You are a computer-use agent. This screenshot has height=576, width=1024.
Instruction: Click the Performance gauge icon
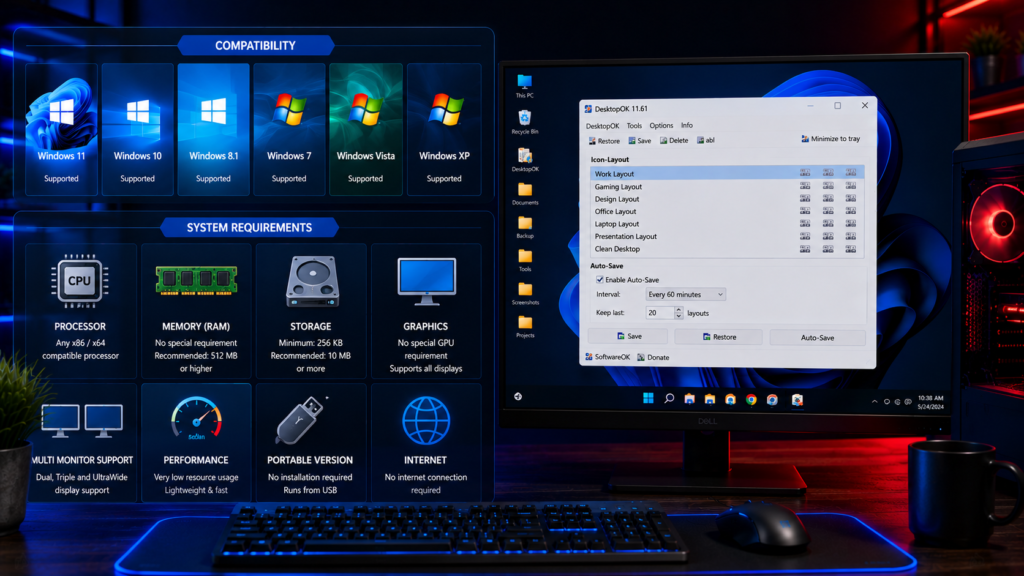(196, 419)
